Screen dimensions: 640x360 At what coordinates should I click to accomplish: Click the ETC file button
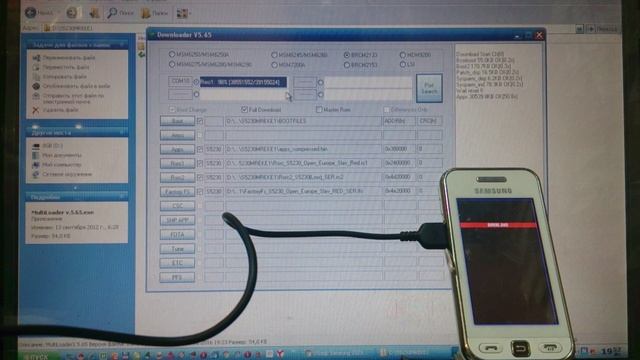177,263
